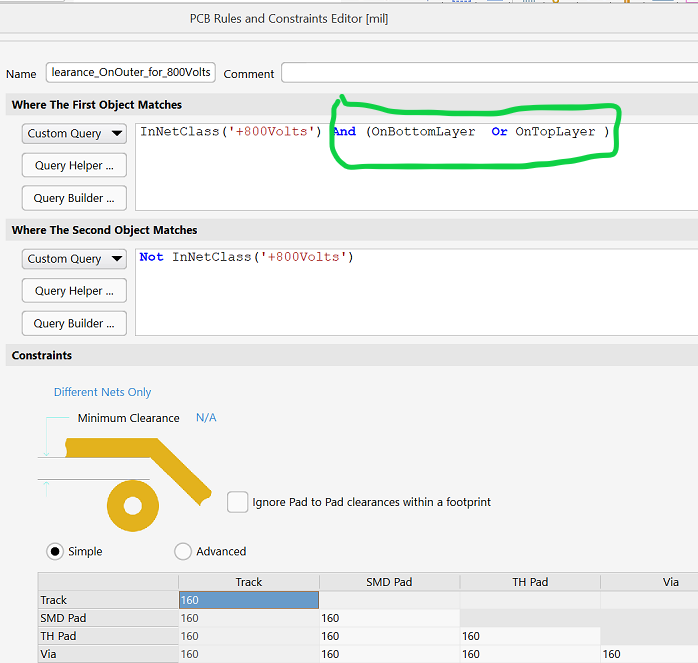The width and height of the screenshot is (698, 663).
Task: Open Query Helper for second object
Action: [74, 291]
